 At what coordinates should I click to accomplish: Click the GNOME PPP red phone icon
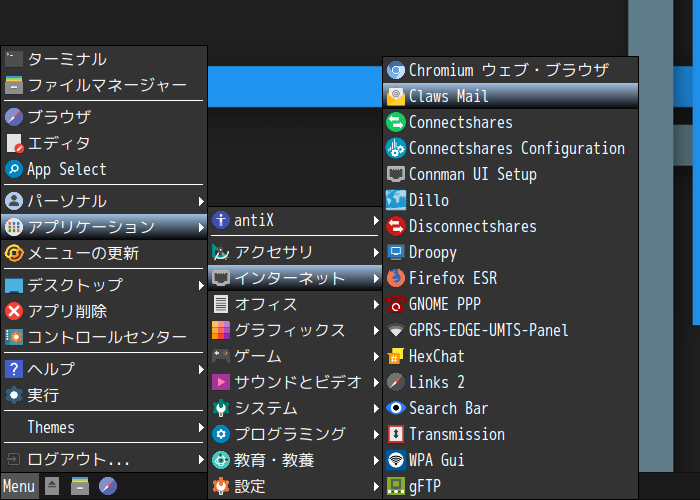tap(396, 304)
